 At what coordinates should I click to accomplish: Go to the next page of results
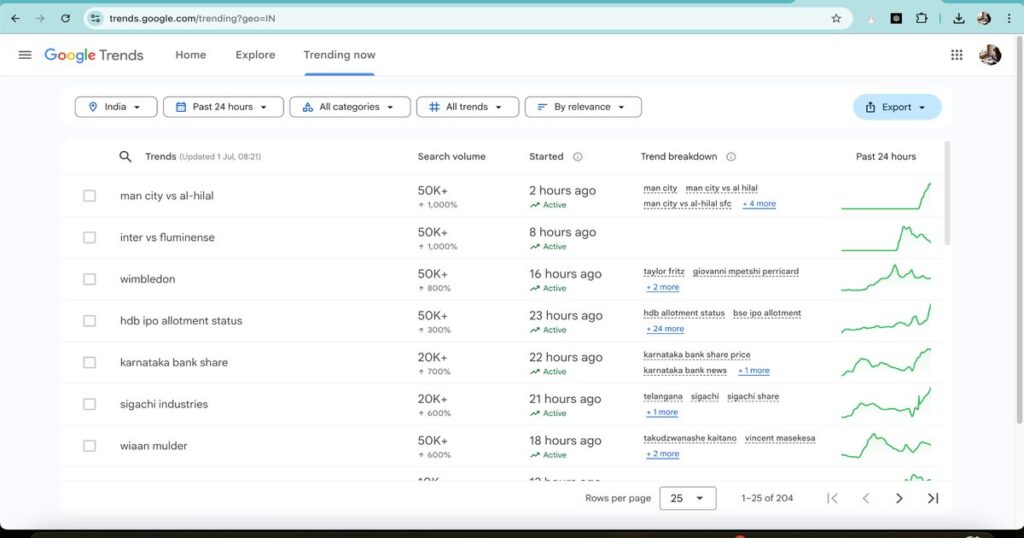point(899,498)
